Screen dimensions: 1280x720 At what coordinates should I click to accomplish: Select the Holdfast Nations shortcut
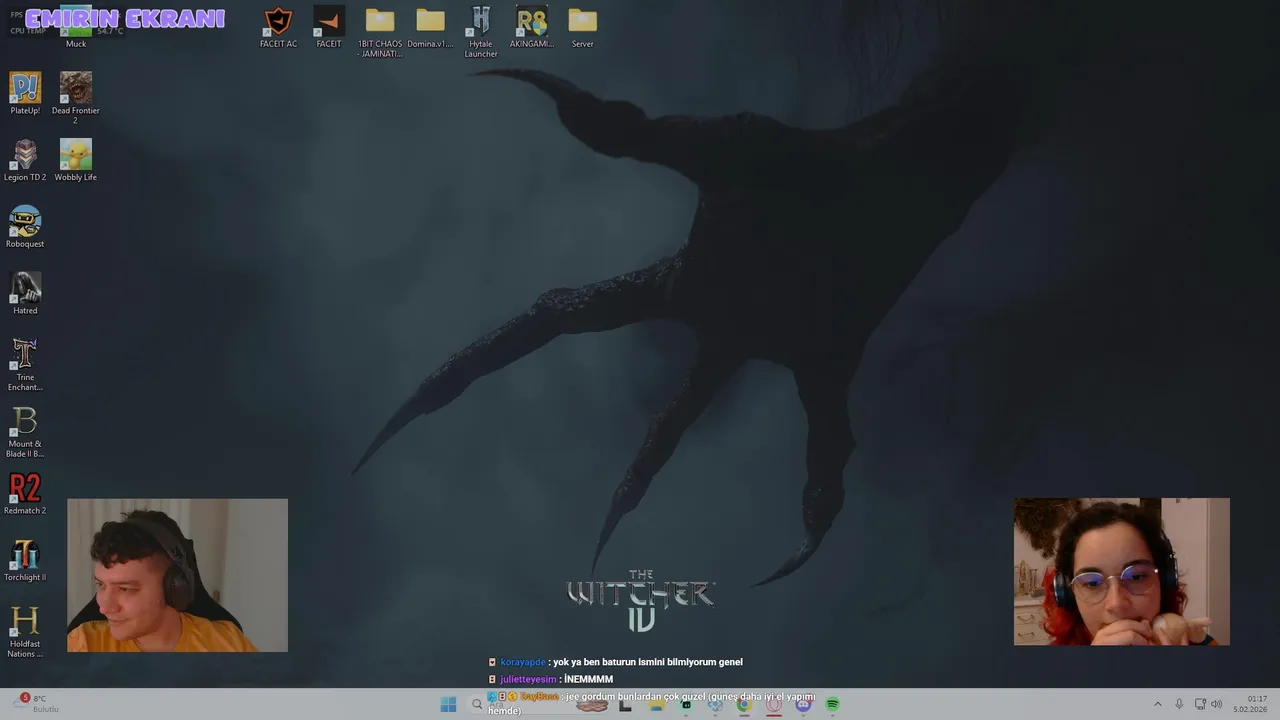click(25, 632)
